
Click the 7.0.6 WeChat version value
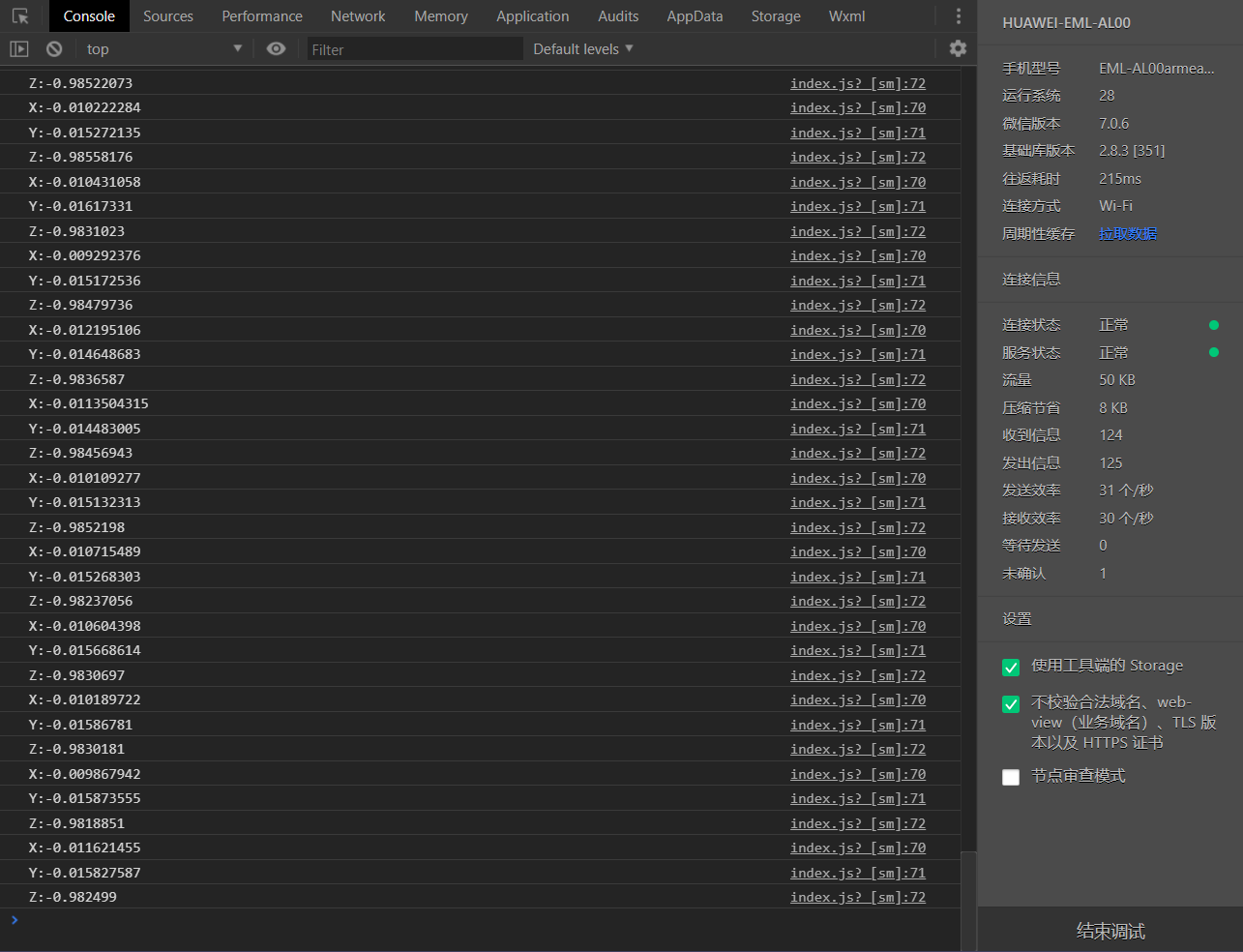pyautogui.click(x=1113, y=123)
